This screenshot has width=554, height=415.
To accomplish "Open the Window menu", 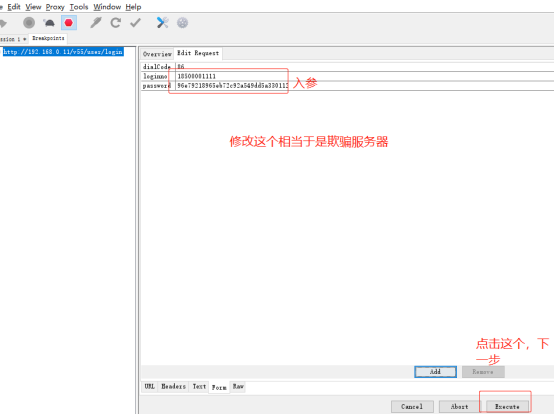I will [107, 7].
